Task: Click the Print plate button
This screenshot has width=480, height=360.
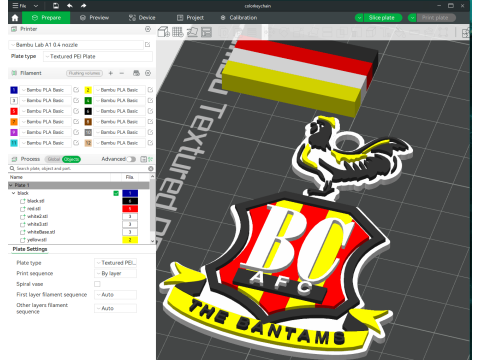Action: point(436,18)
